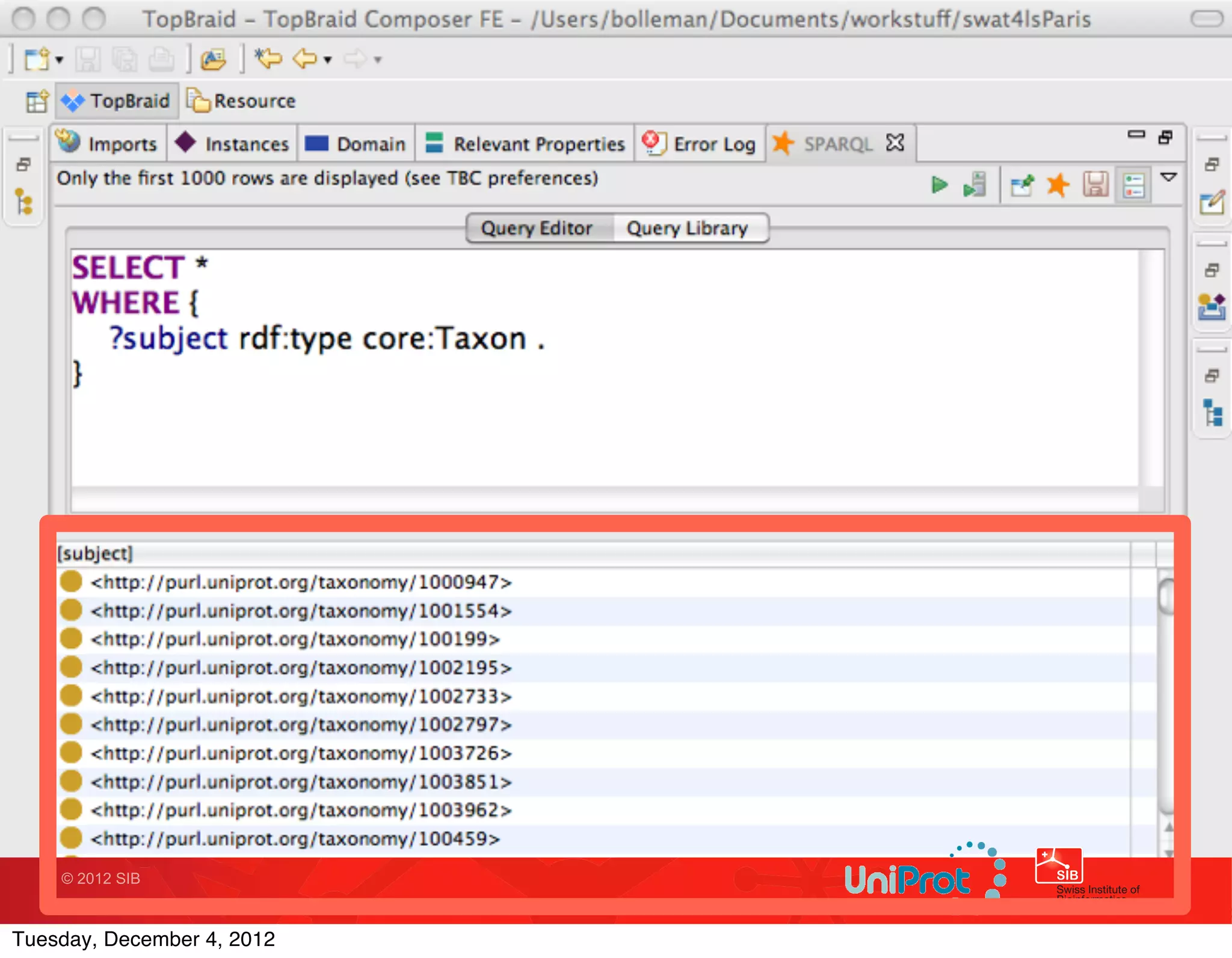Image resolution: width=1232 pixels, height=958 pixels.
Task: Run the SPARQL query with green play icon
Action: click(x=939, y=185)
